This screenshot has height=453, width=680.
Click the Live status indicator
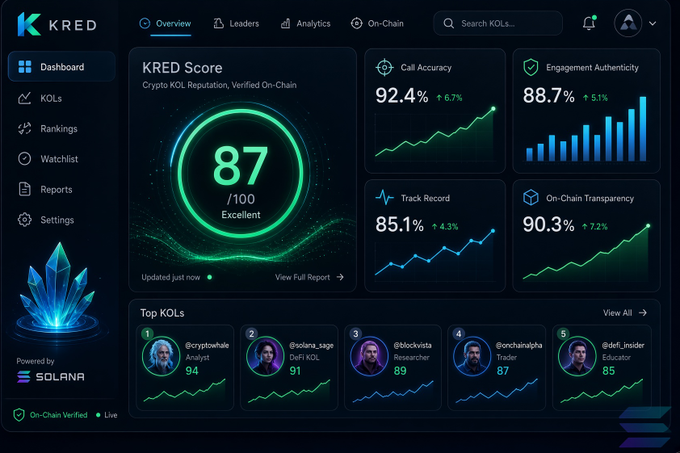(107, 415)
